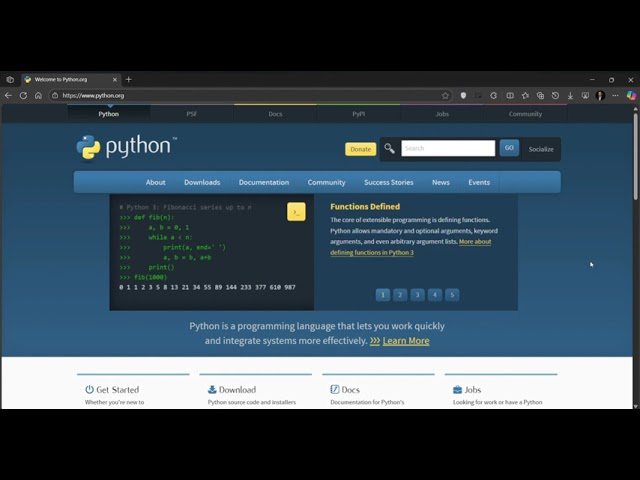The width and height of the screenshot is (640, 480).
Task: Reload the python.org page
Action: 23,96
